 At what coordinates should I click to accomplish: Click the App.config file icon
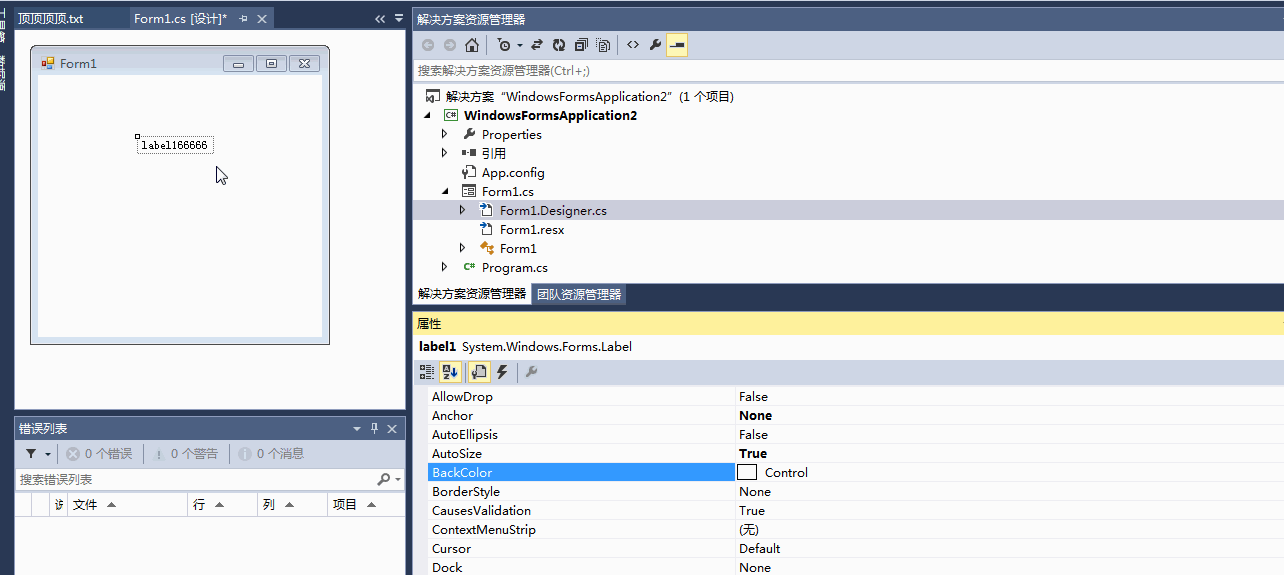click(469, 173)
